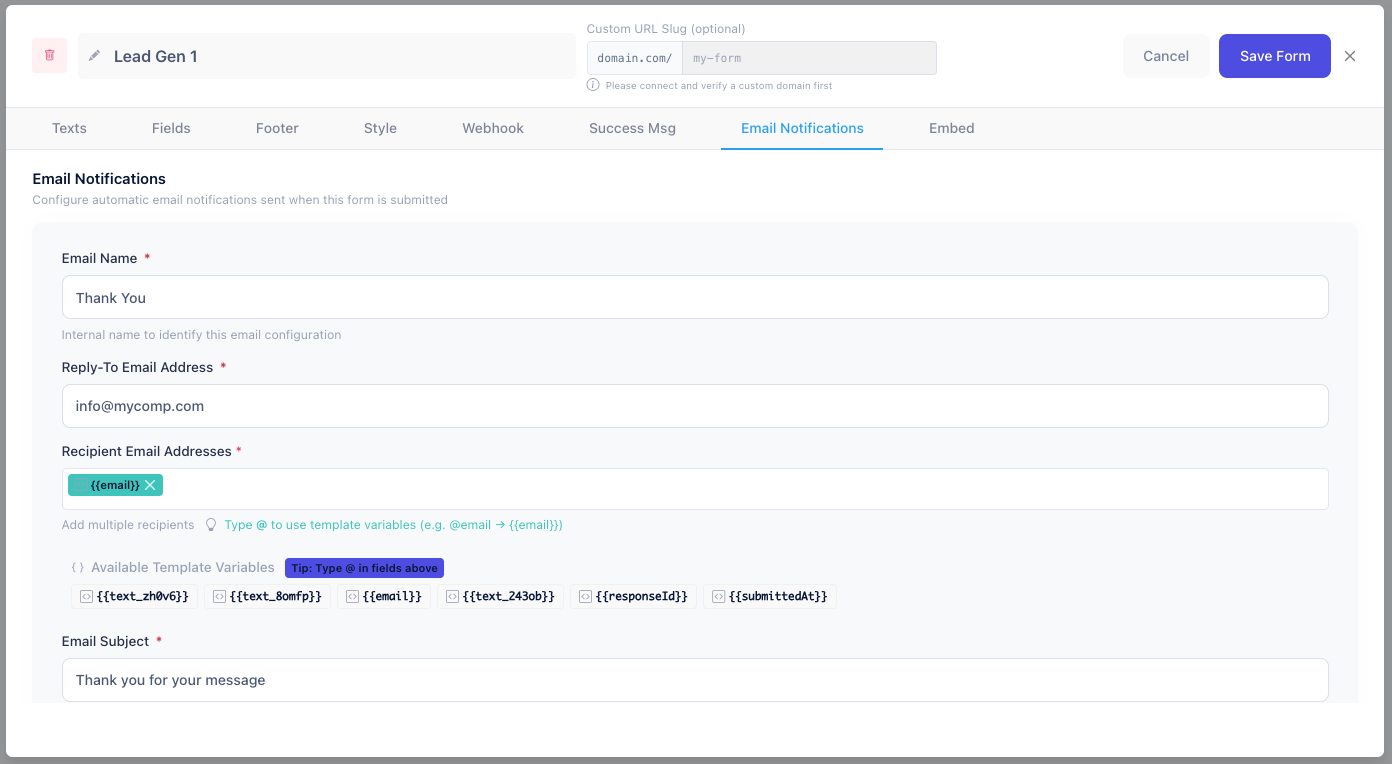Click the Save Form button
Viewport: 1392px width, 764px height.
1274,56
